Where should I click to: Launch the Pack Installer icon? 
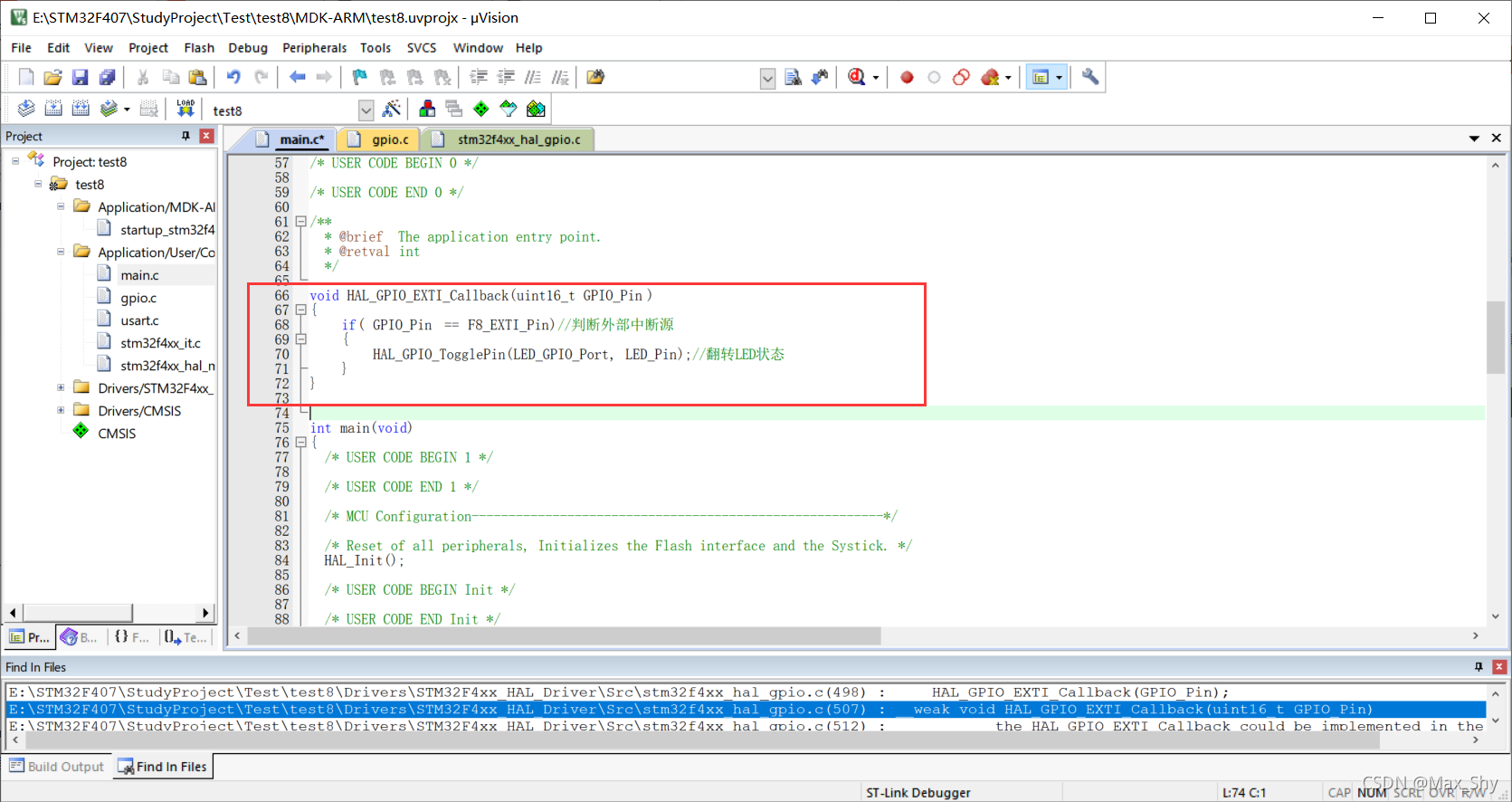[x=536, y=110]
